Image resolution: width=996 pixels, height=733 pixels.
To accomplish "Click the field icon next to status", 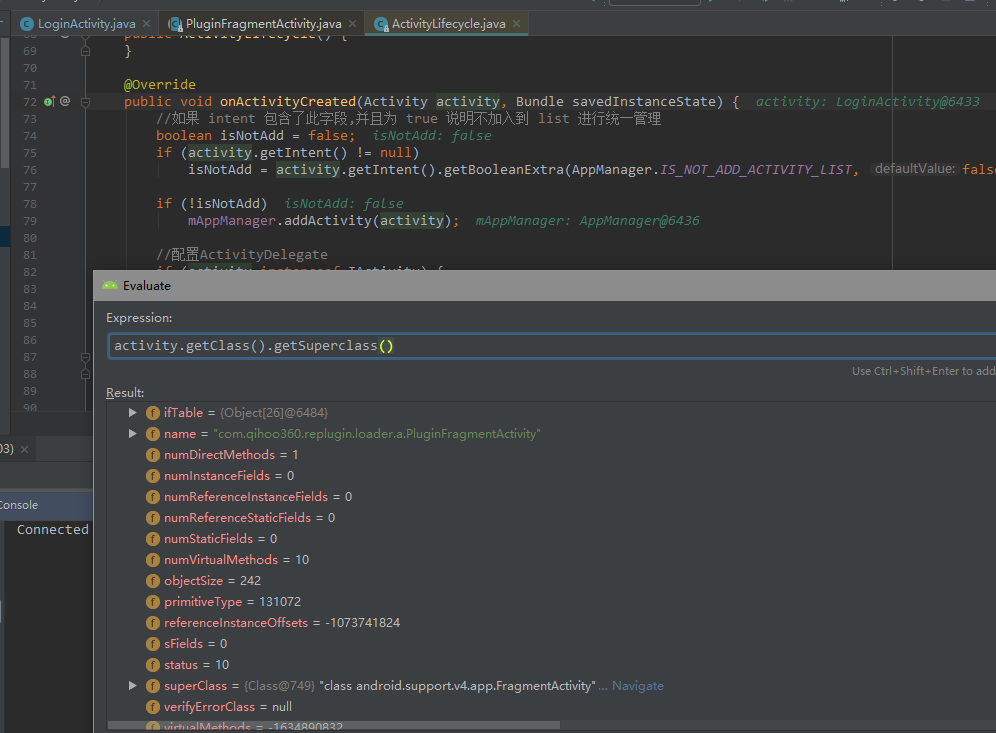I will tap(152, 665).
